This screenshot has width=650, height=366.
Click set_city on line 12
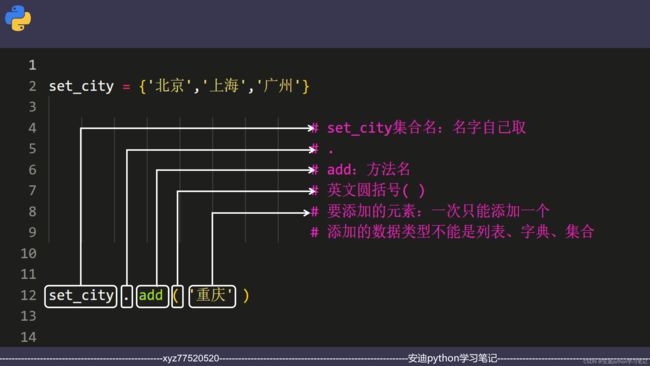coord(81,296)
